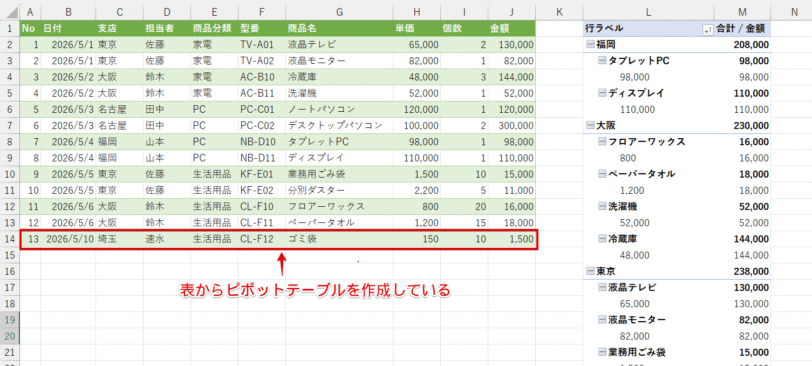The height and width of the screenshot is (366, 812).
Task: Select column A header
Action: click(x=30, y=12)
